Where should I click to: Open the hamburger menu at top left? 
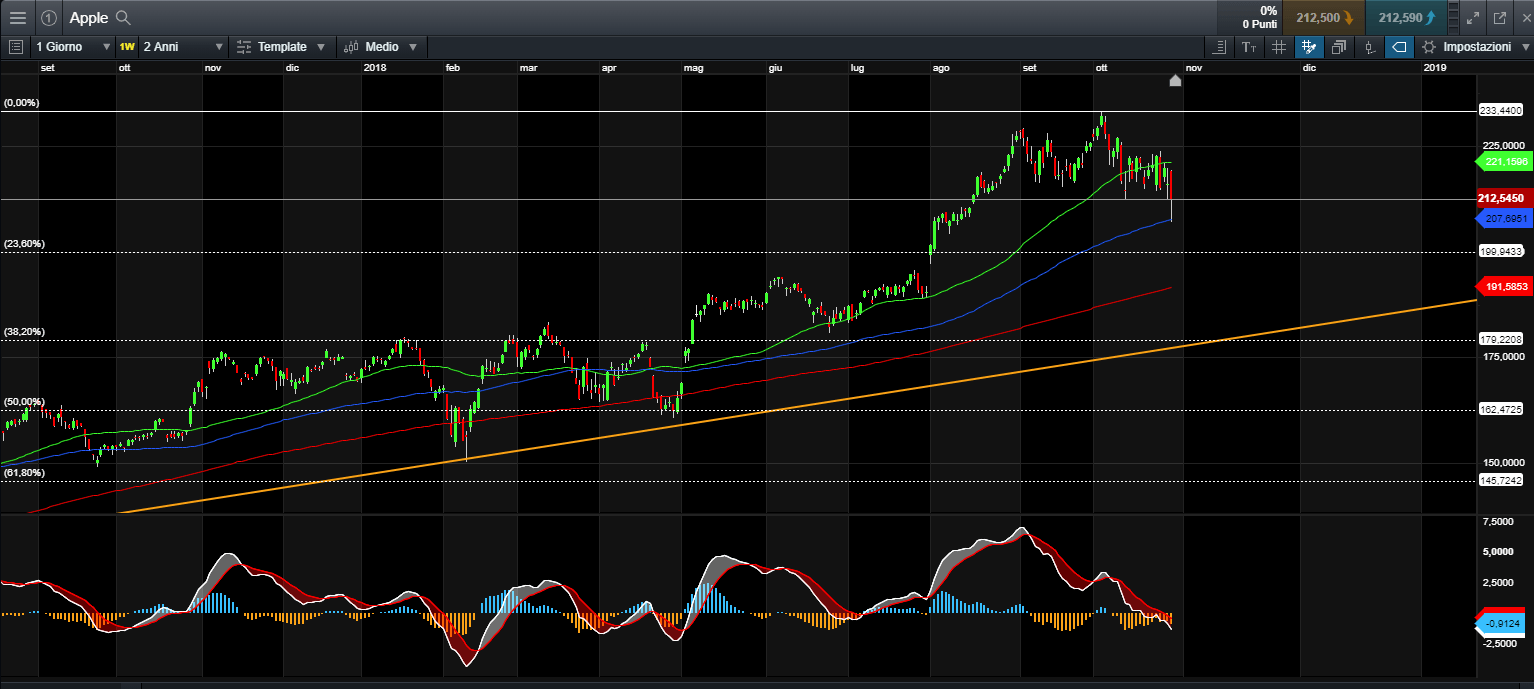[18, 17]
